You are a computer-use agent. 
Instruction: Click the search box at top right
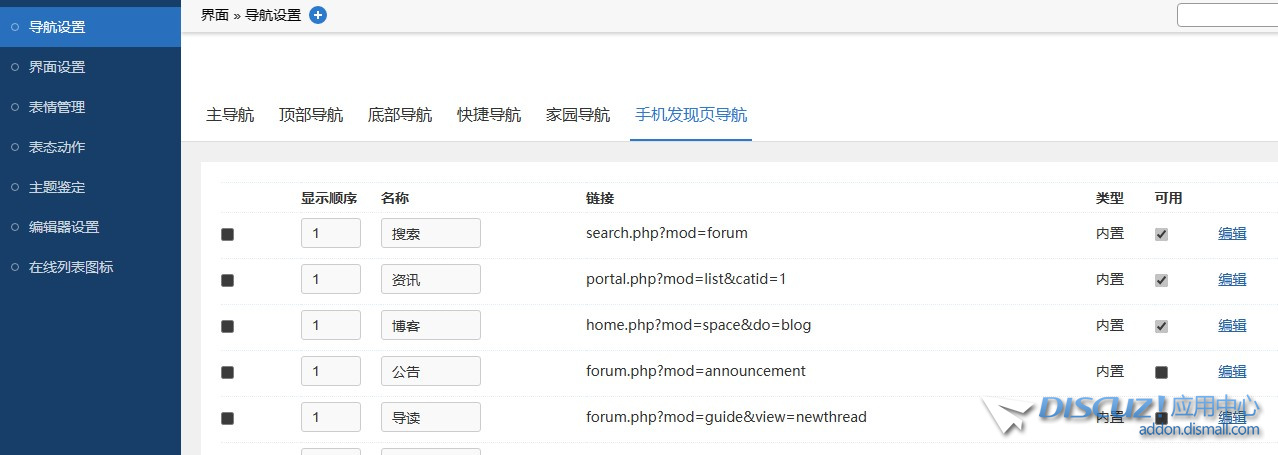coord(1227,15)
